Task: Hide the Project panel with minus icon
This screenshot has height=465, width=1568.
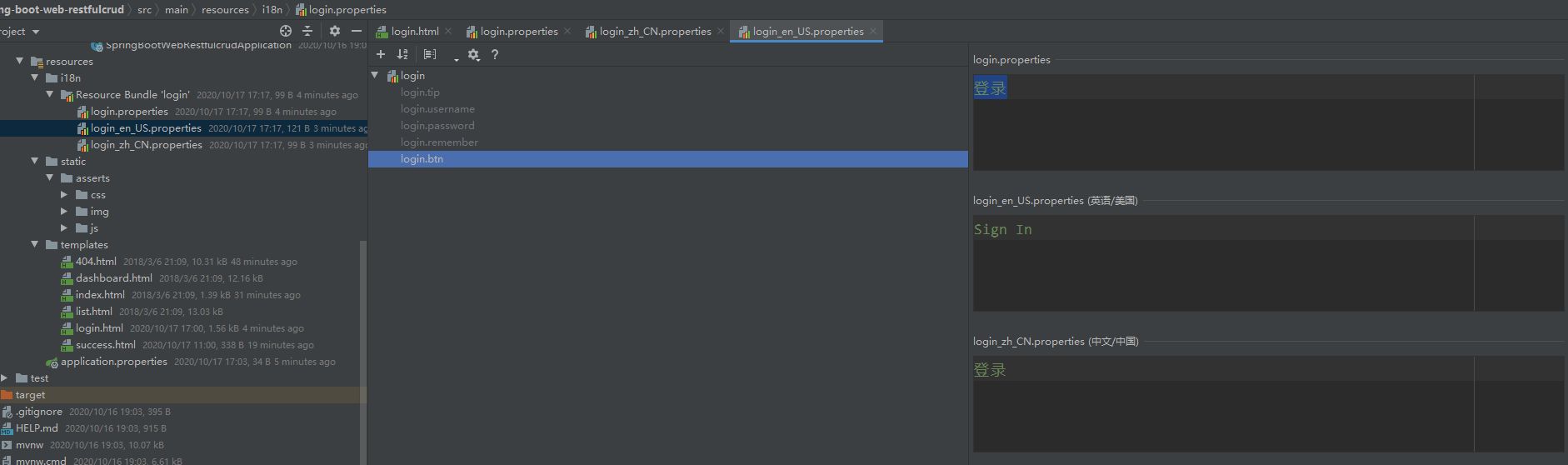Action: click(357, 31)
